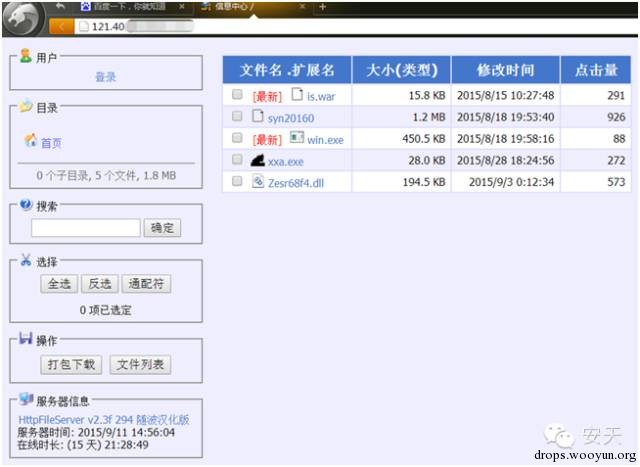Open the 登录 login link
This screenshot has height=467, width=640.
pyautogui.click(x=105, y=77)
